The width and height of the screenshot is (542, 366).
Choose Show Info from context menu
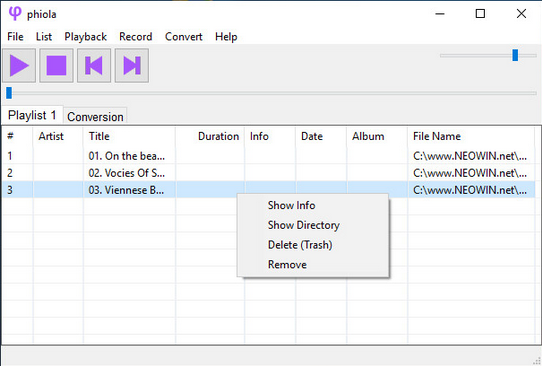point(291,205)
